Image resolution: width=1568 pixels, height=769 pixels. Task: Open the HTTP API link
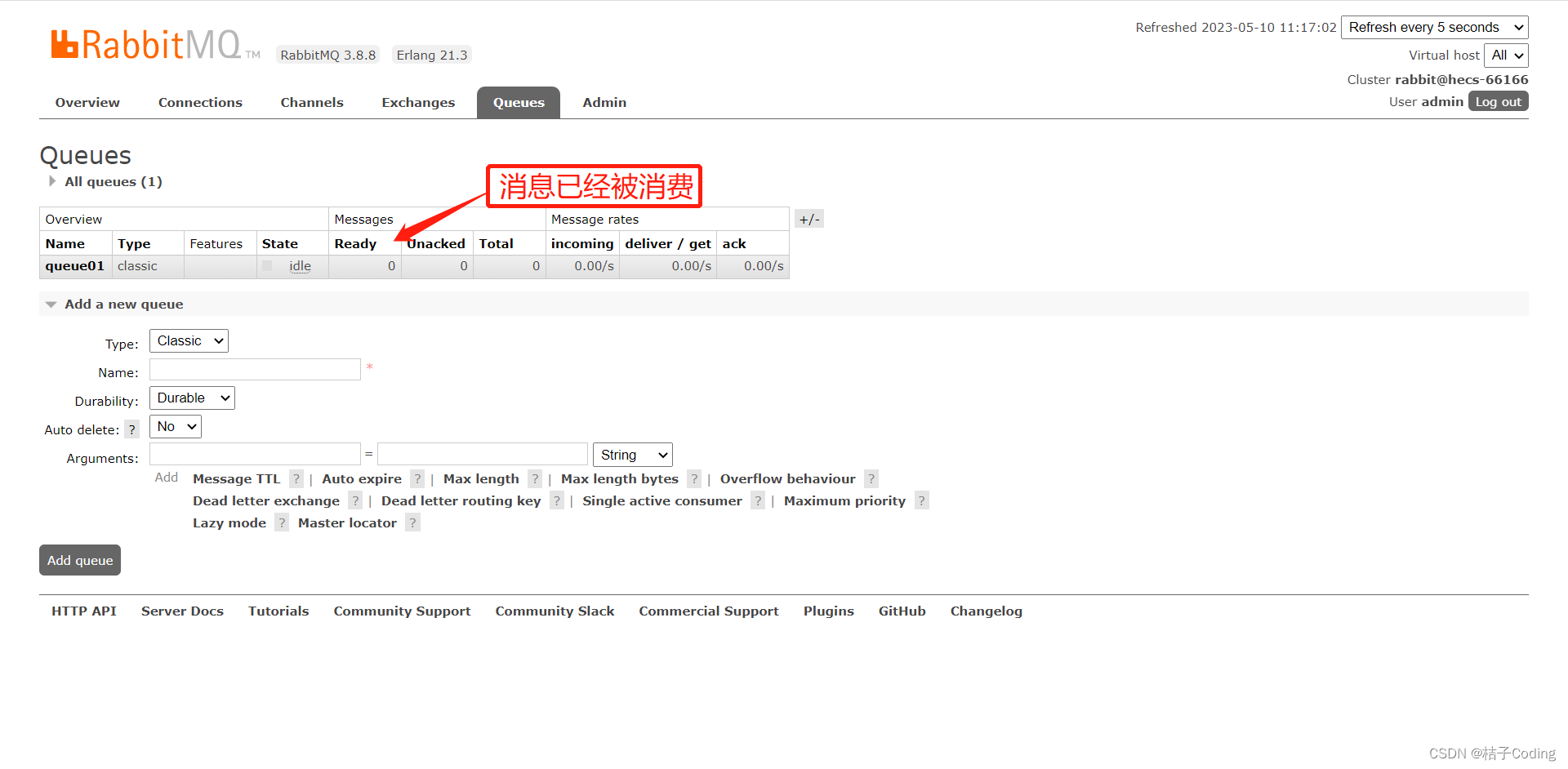click(84, 611)
